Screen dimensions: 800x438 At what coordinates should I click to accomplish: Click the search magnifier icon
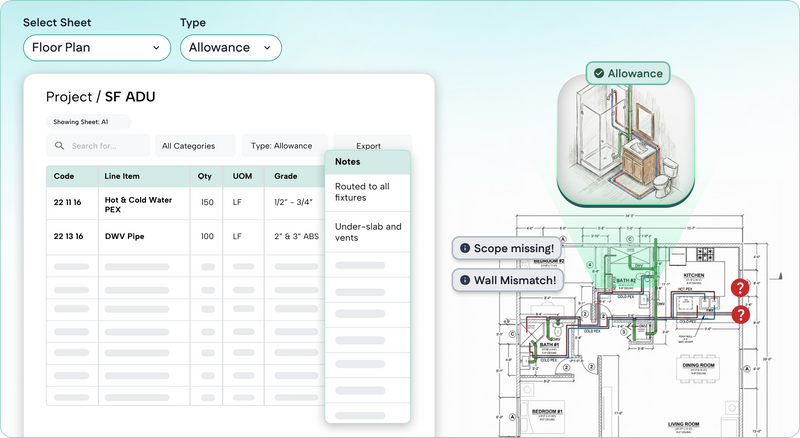click(x=61, y=146)
